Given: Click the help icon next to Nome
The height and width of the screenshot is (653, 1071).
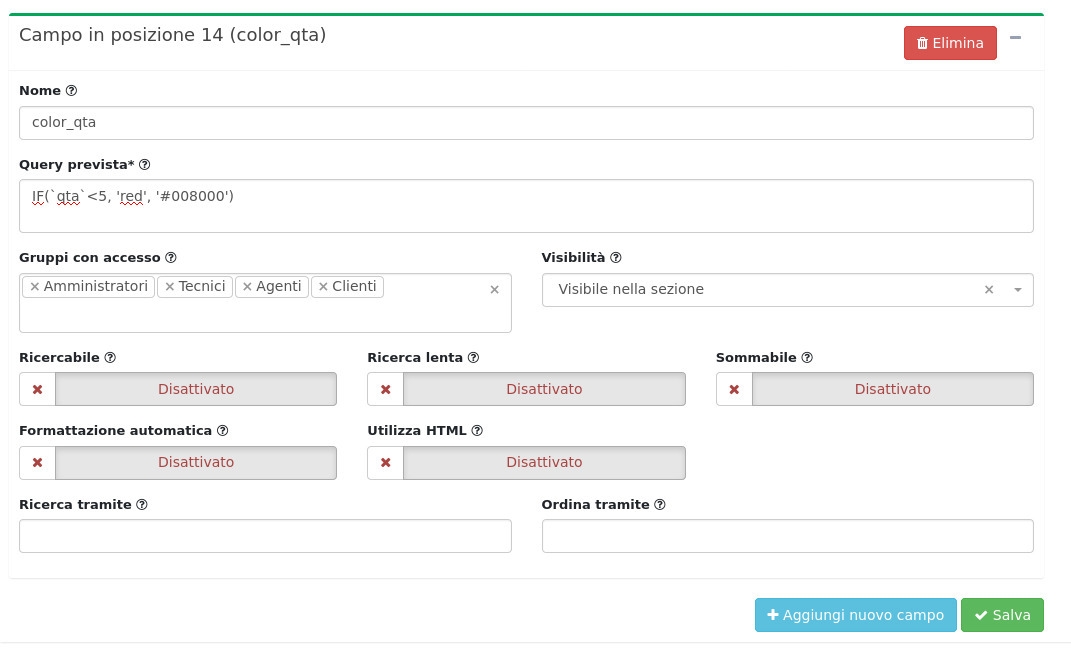Looking at the screenshot, I should click(x=71, y=91).
